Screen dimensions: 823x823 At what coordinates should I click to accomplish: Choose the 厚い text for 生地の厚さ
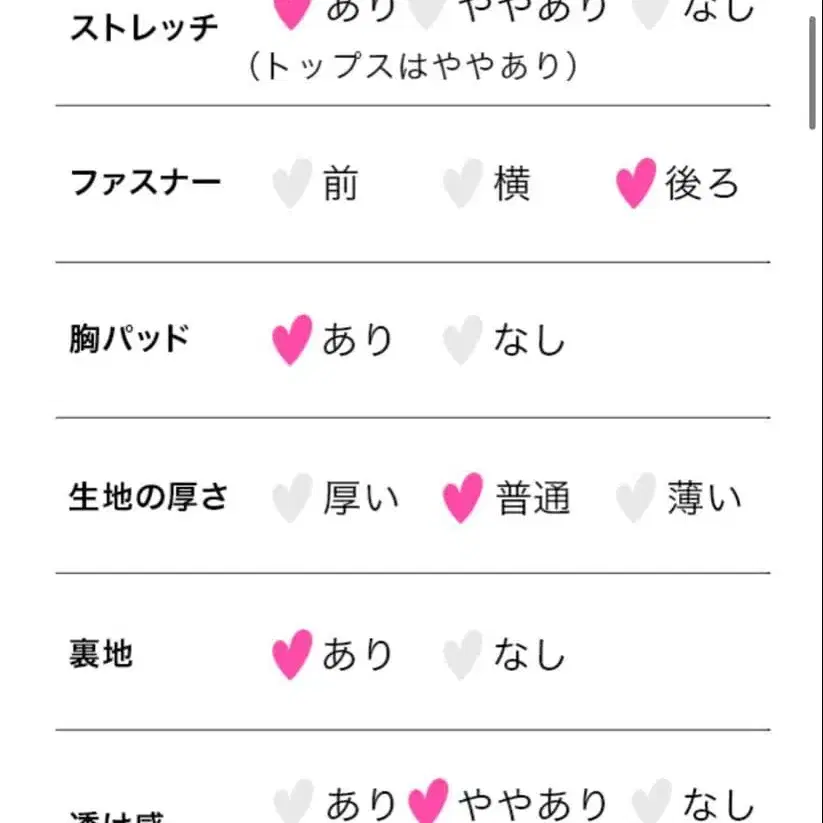point(360,498)
